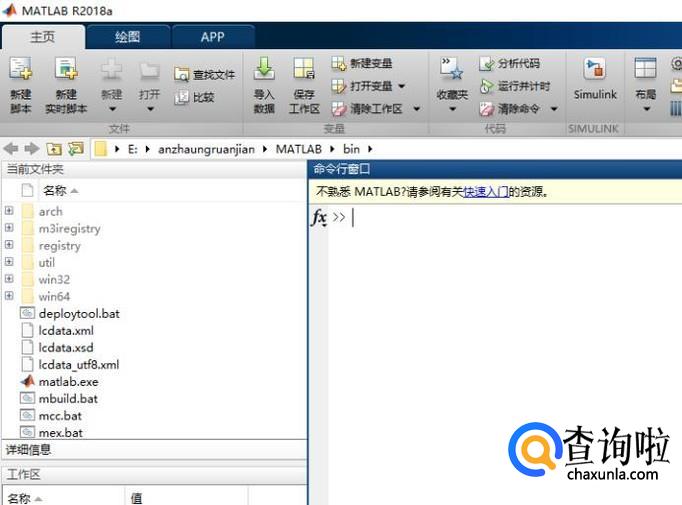
Task: Click the 工作区 panel title
Action: click(23, 474)
